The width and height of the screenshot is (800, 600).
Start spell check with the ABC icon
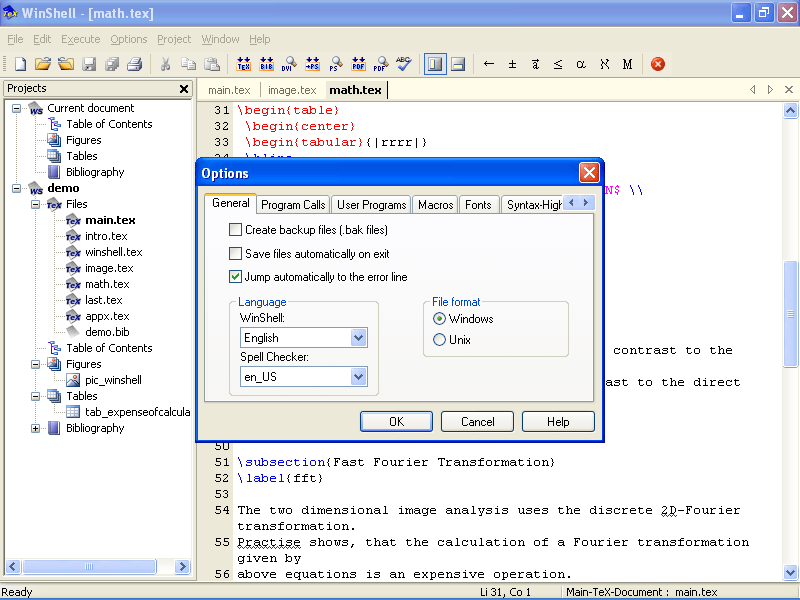point(404,63)
